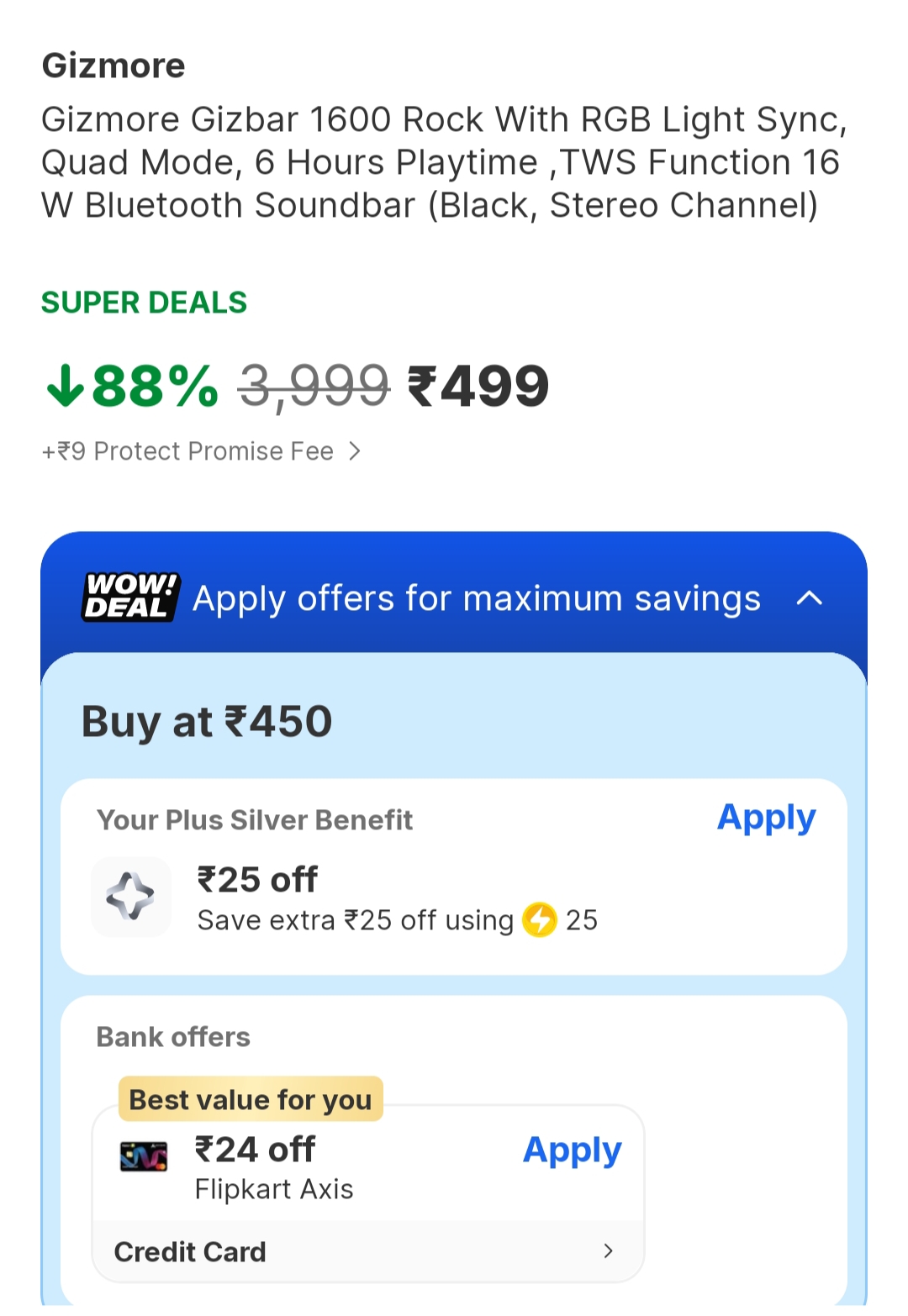Open Protect Promise Fee details chevron
Screen dimensions: 908x1316
click(355, 452)
